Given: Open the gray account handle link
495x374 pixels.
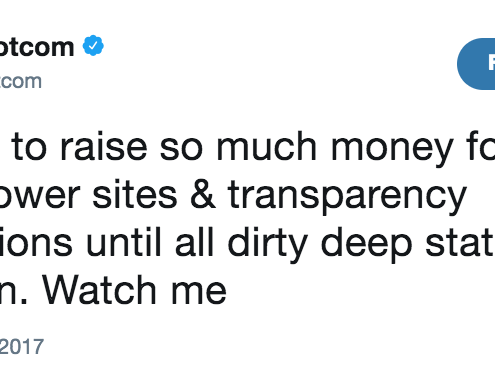Looking at the screenshot, I should point(21,81).
